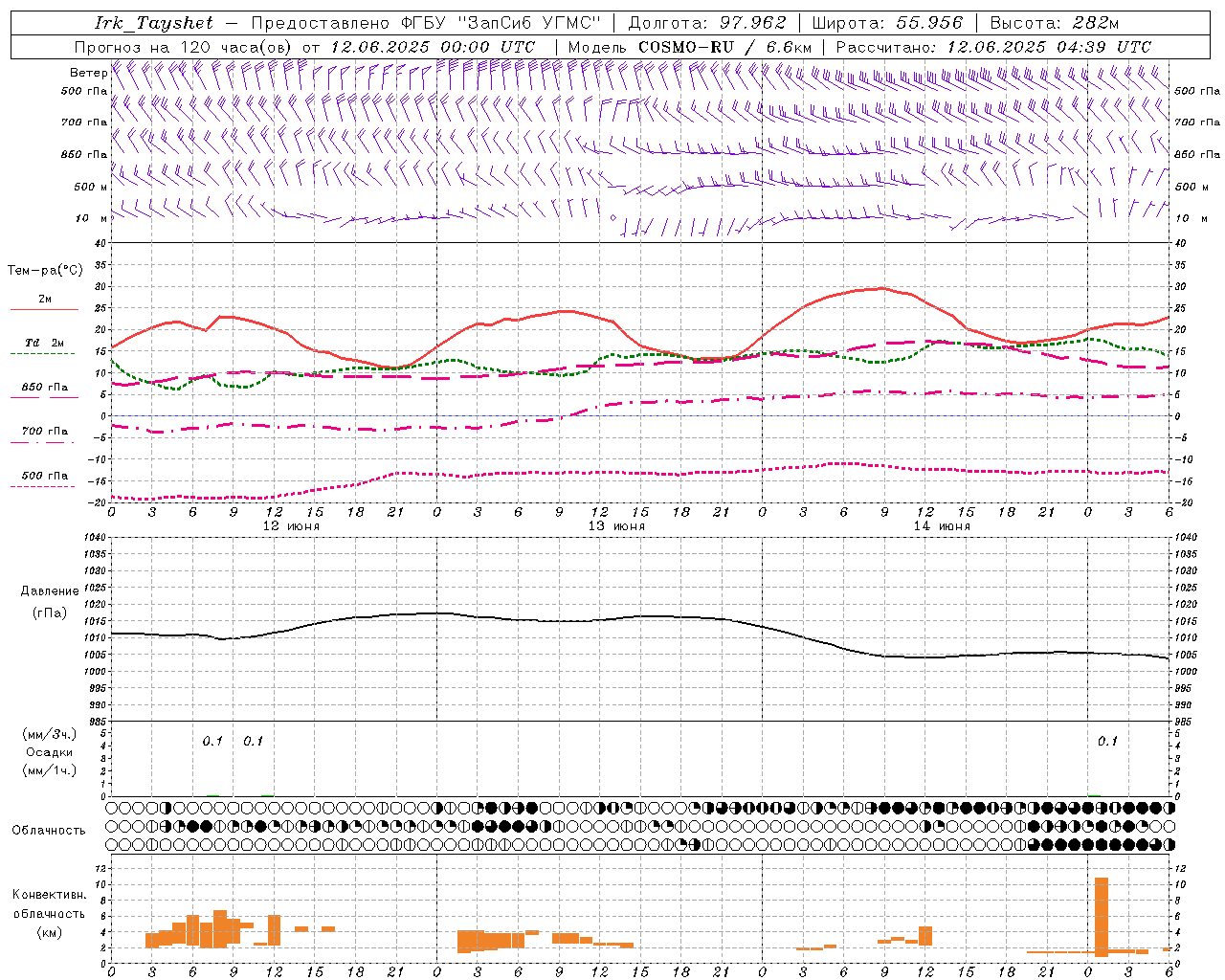
Task: Click the 500 м wind level label on left
Action: (91, 187)
